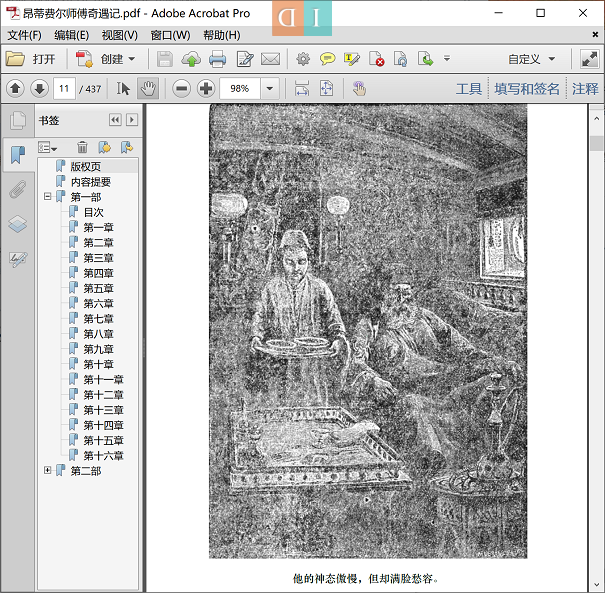Fit one full page to window
The width and height of the screenshot is (605, 593).
point(326,89)
